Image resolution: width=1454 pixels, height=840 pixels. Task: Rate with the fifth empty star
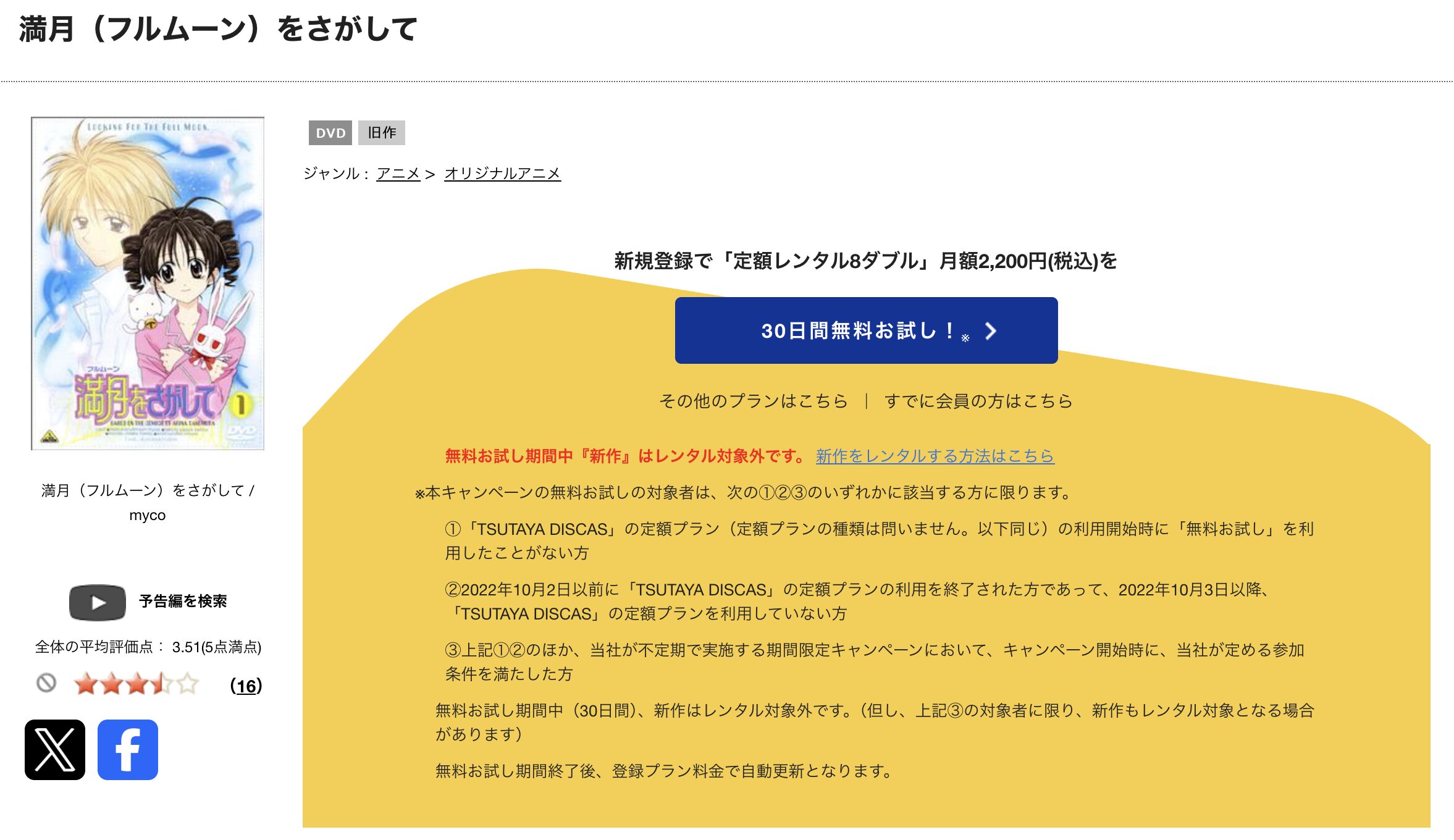(x=188, y=684)
